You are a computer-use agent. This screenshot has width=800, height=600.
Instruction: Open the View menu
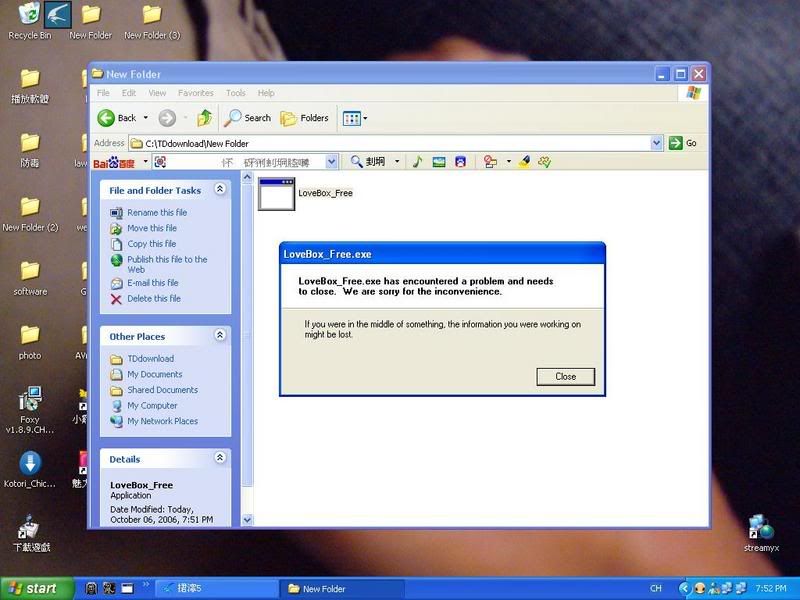pyautogui.click(x=157, y=93)
